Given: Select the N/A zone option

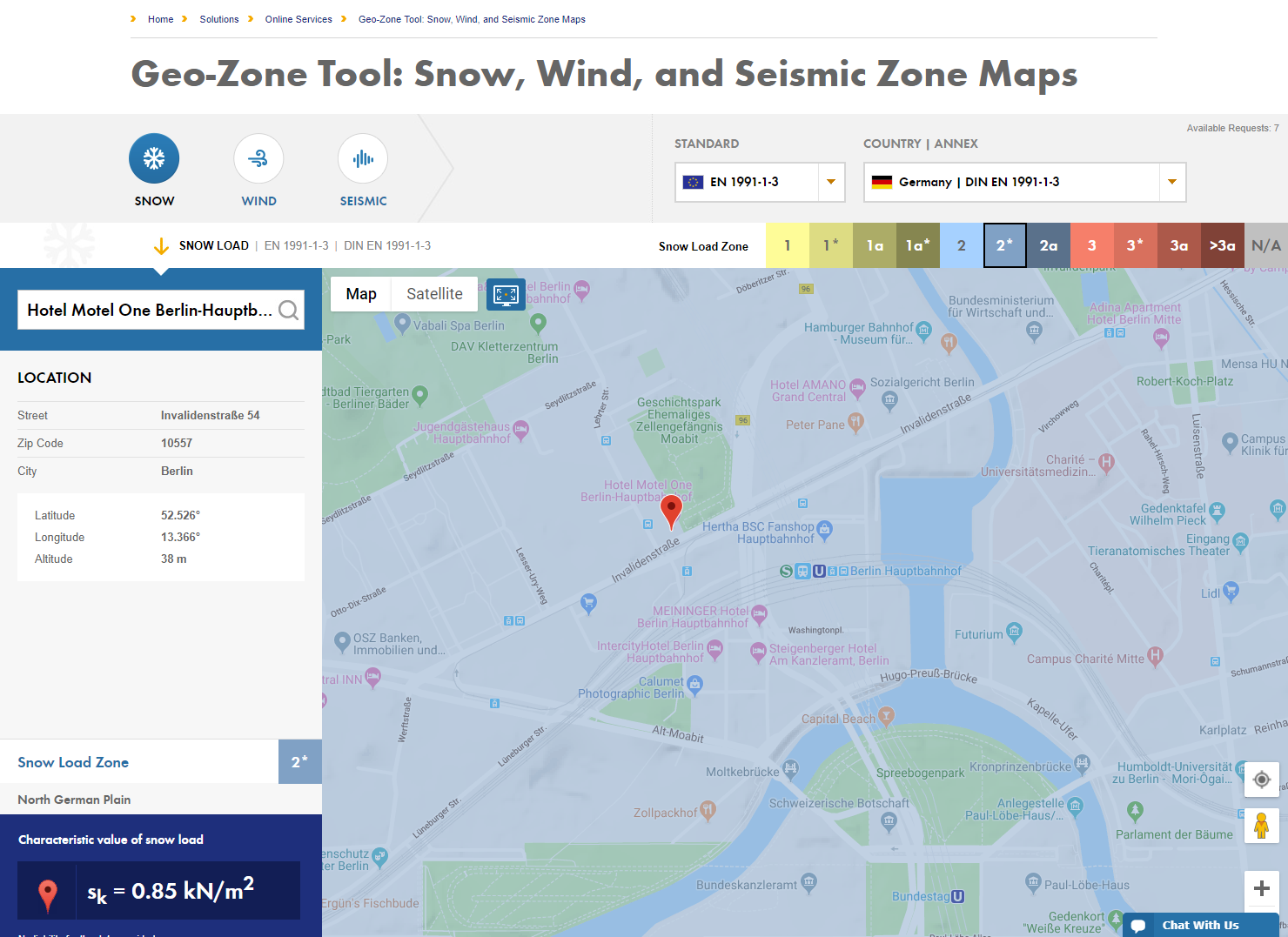Looking at the screenshot, I should coord(1266,245).
